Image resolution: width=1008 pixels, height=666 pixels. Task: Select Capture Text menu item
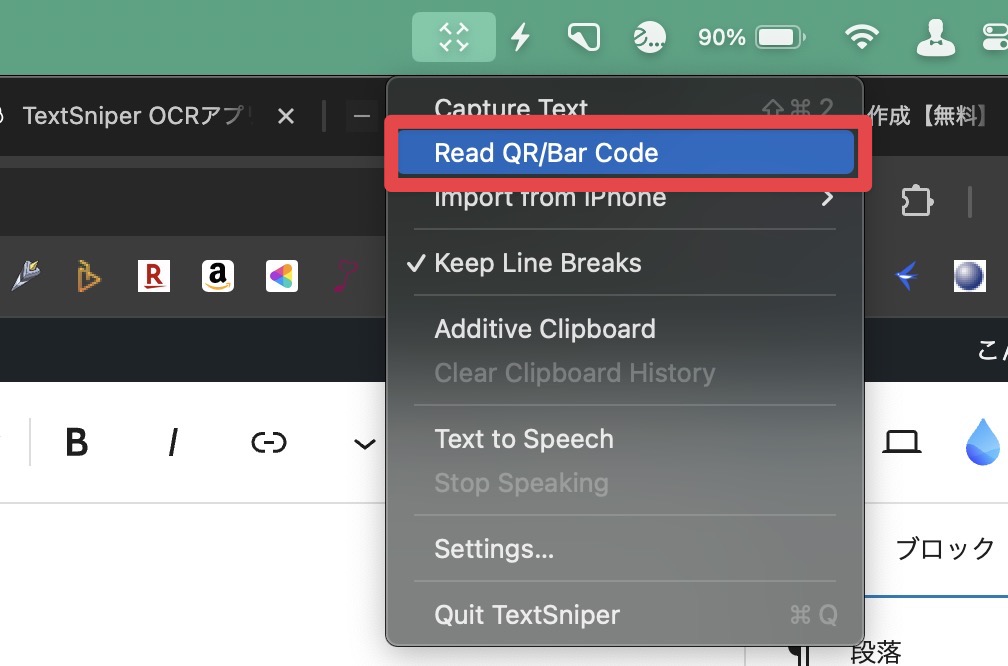coord(625,107)
